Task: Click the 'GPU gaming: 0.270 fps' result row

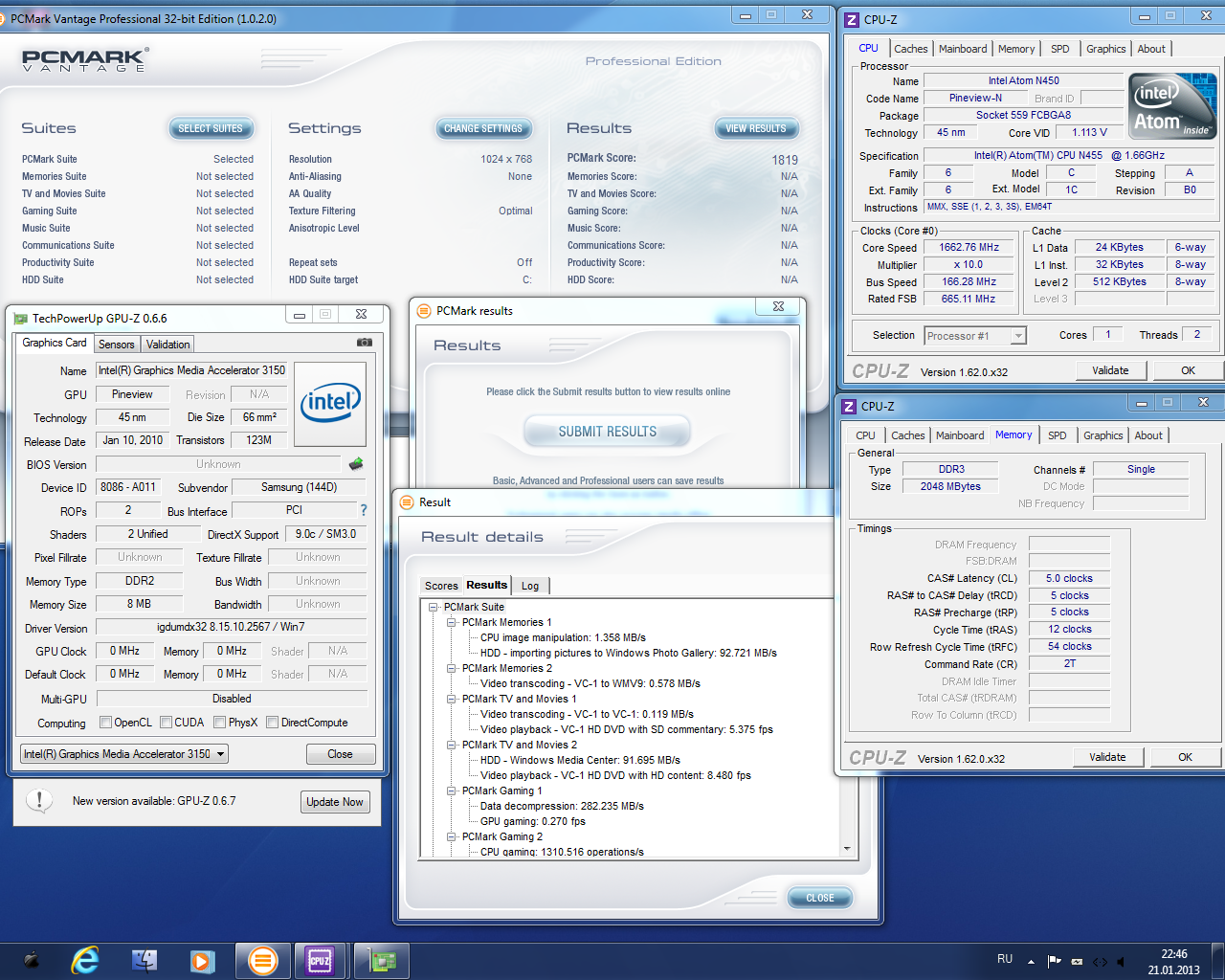Action: (x=533, y=821)
